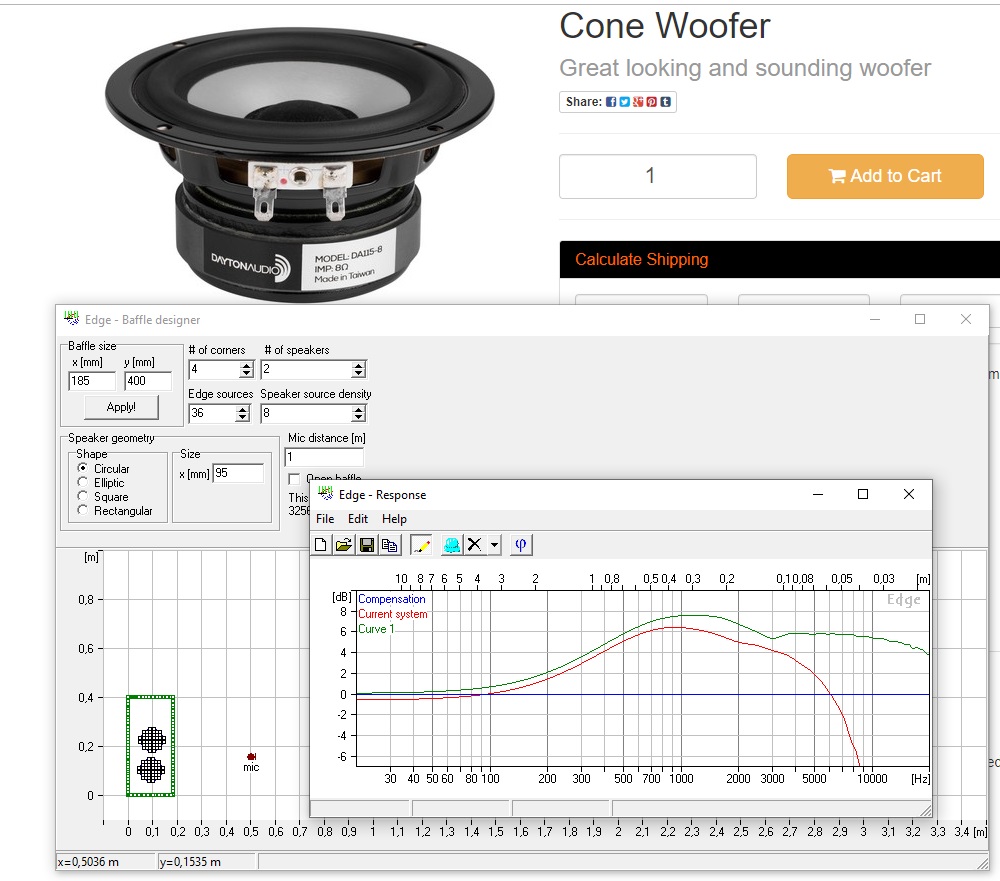Screen dimensions: 1000x881
Task: Click the Current system legend label
Action: point(392,614)
